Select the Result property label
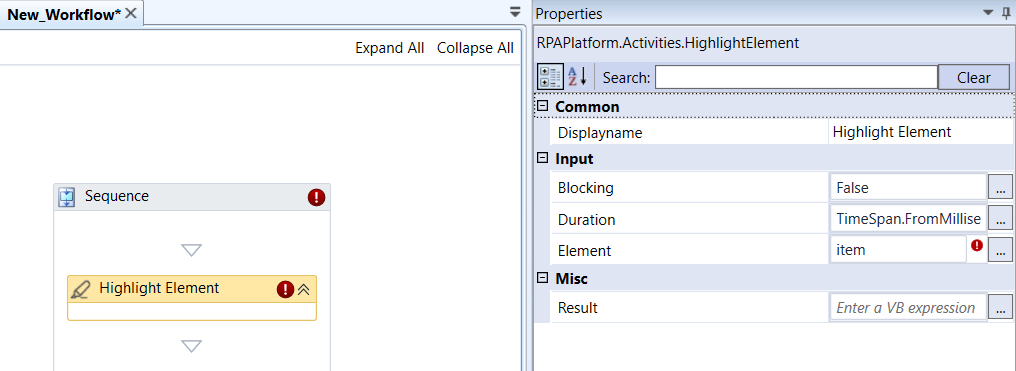The image size is (1016, 371). click(578, 308)
